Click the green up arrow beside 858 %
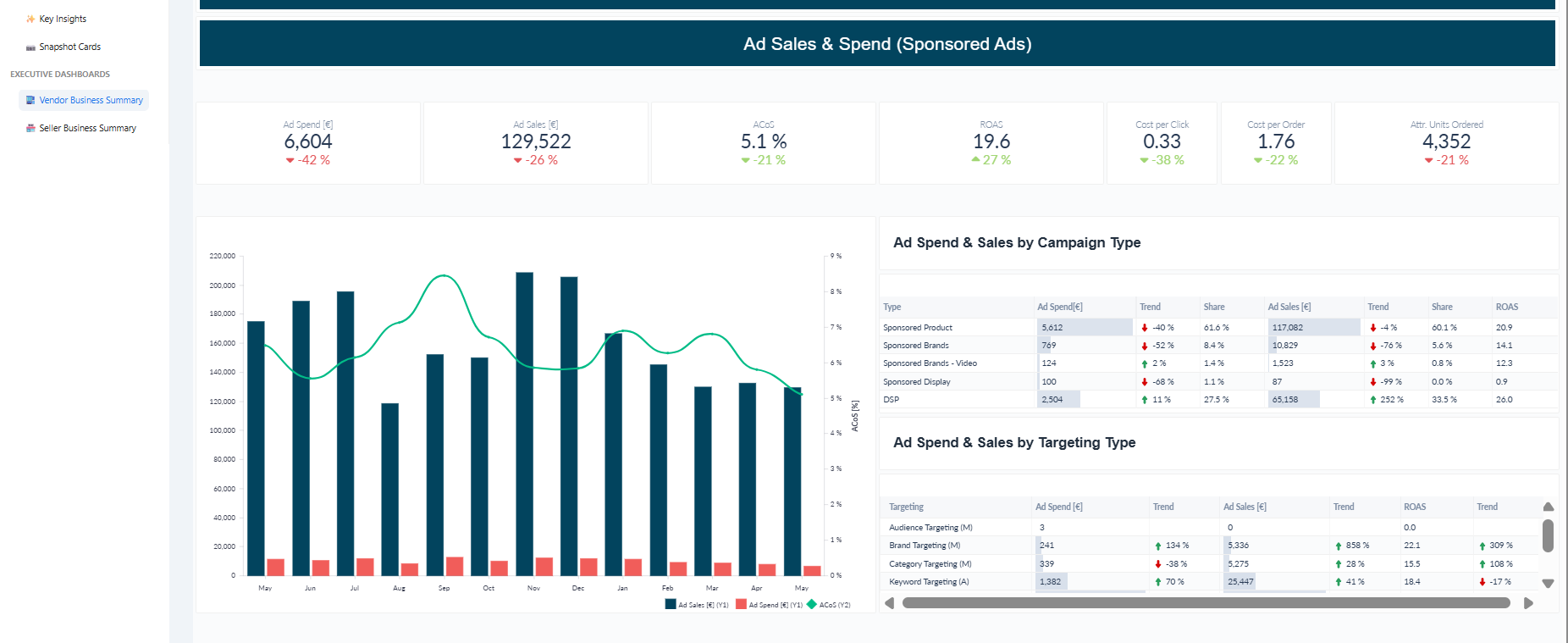The height and width of the screenshot is (643, 1568). 1339,546
